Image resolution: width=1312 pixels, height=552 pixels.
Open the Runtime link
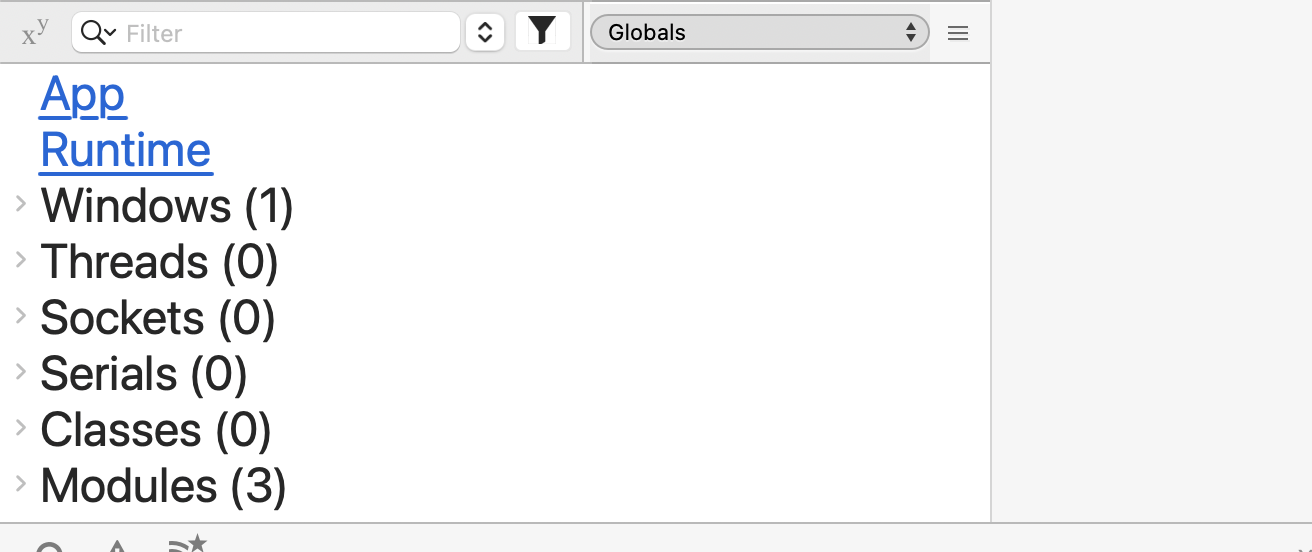click(x=126, y=151)
